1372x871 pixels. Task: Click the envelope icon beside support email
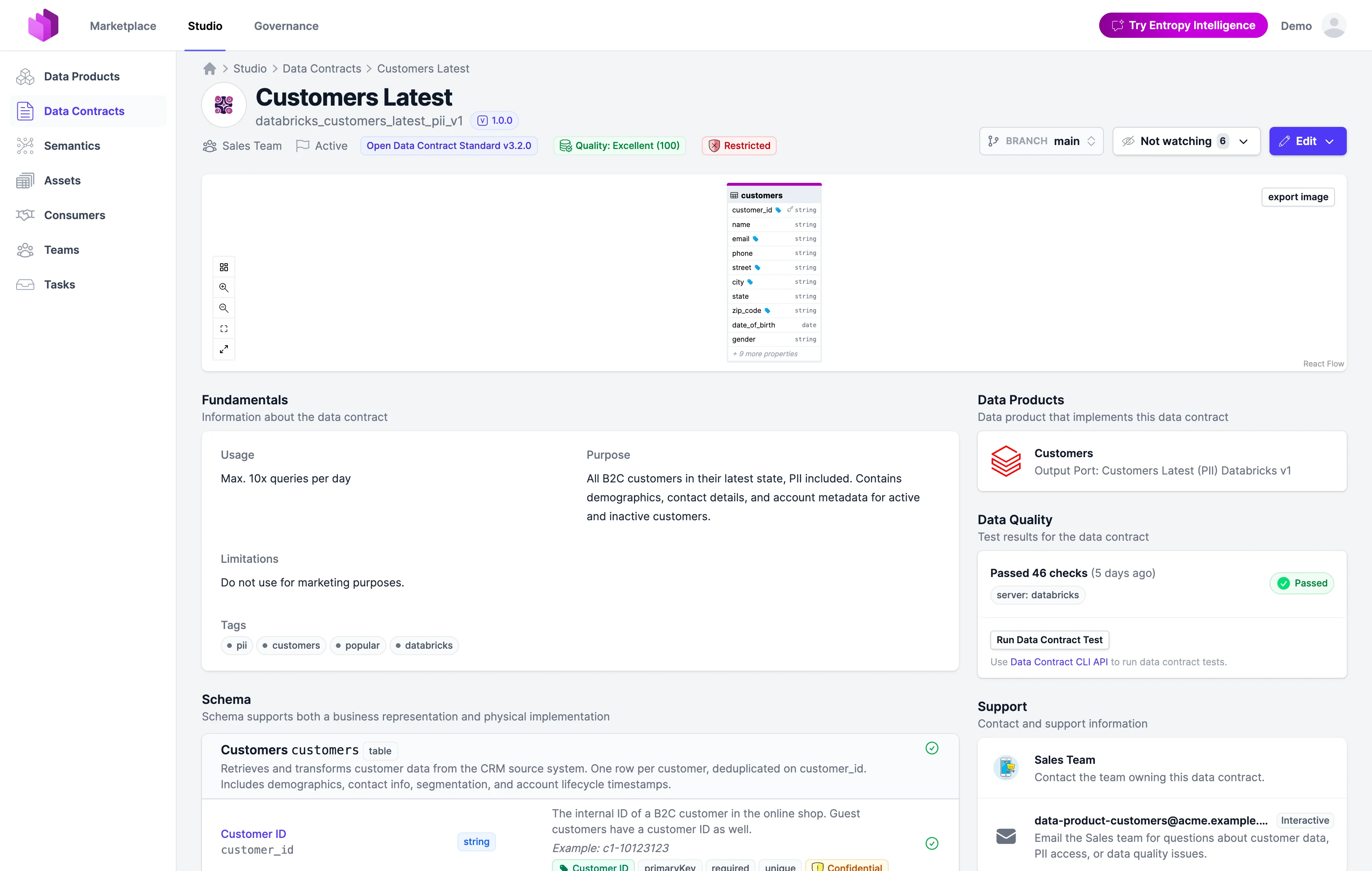point(1006,836)
